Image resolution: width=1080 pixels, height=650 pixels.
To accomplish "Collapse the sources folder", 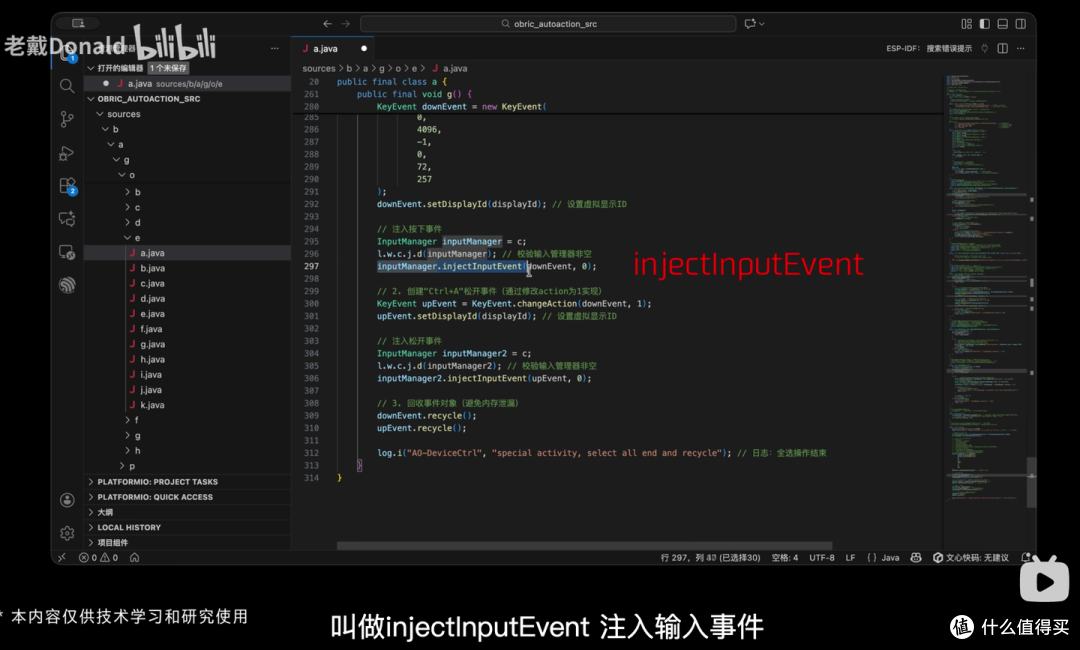I will coord(100,114).
